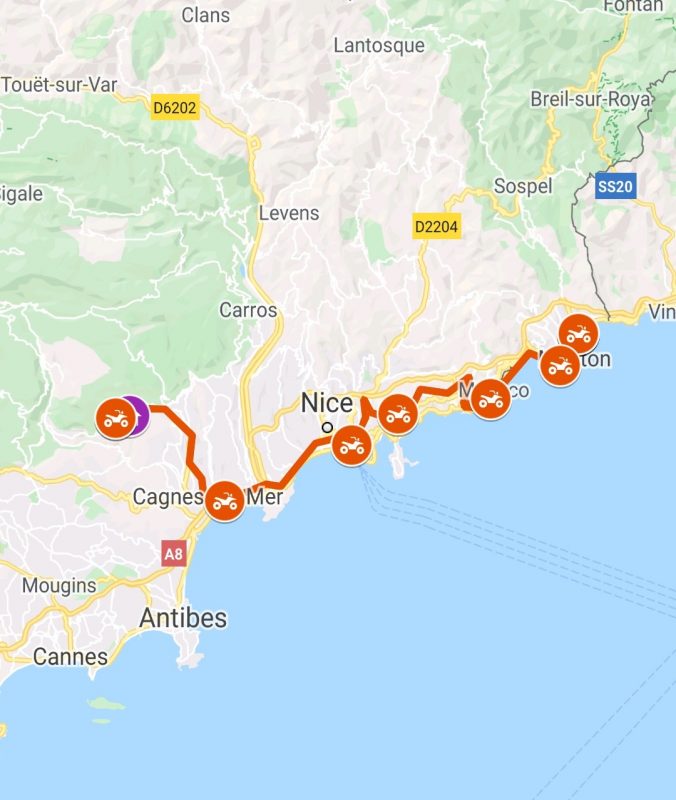Open the motorcycle marker covering the Monaco label
Screen dimensions: 676x800
pos(491,399)
